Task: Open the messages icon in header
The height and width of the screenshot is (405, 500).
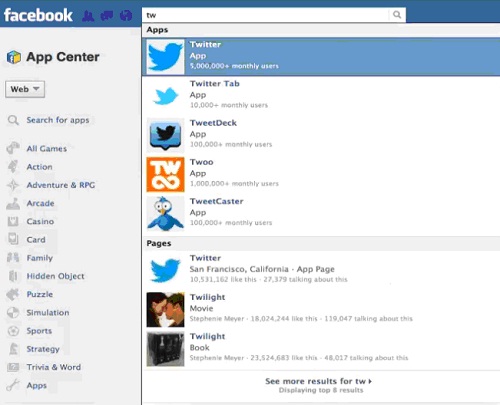Action: (x=107, y=16)
